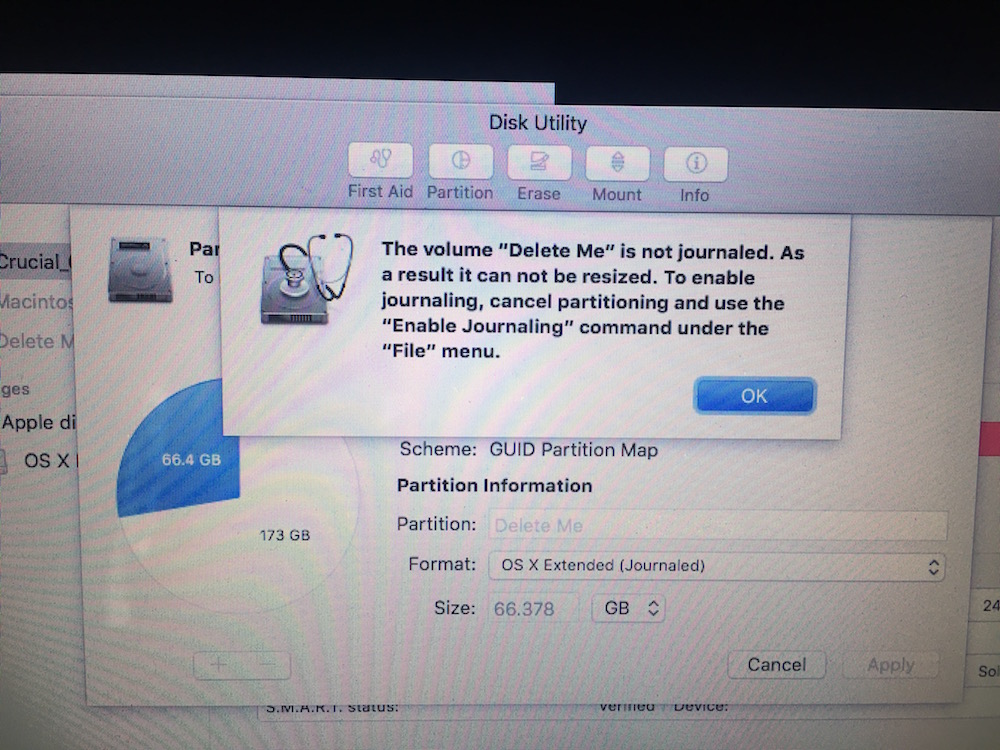Screen dimensions: 1000x750
Task: Cancel the partitioning sheet
Action: tap(777, 665)
